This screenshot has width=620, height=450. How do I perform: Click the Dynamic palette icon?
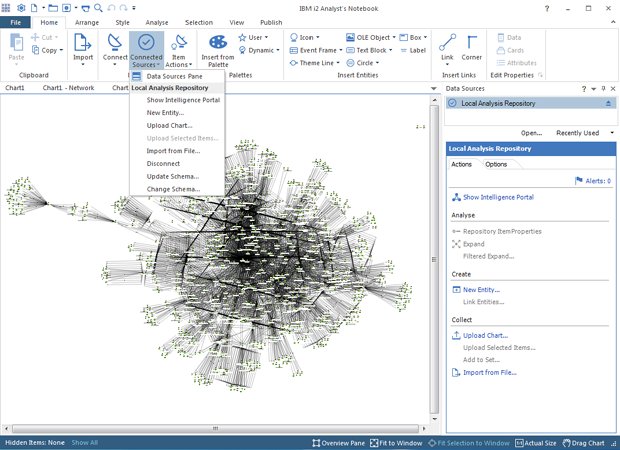point(242,50)
